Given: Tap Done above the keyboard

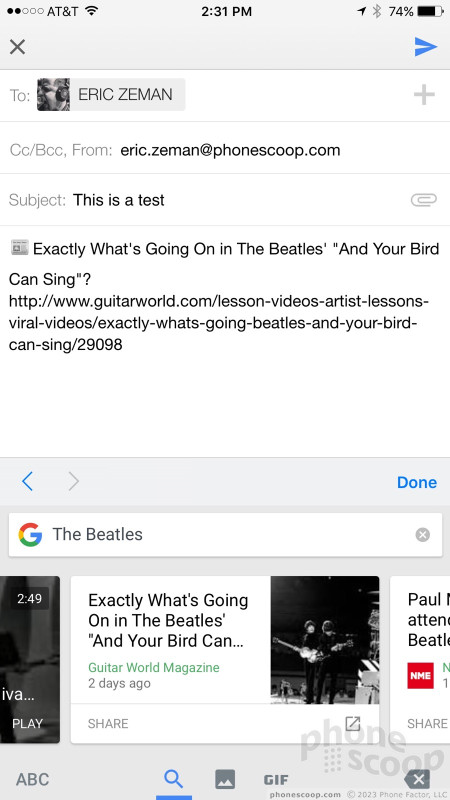Looking at the screenshot, I should coord(417,482).
